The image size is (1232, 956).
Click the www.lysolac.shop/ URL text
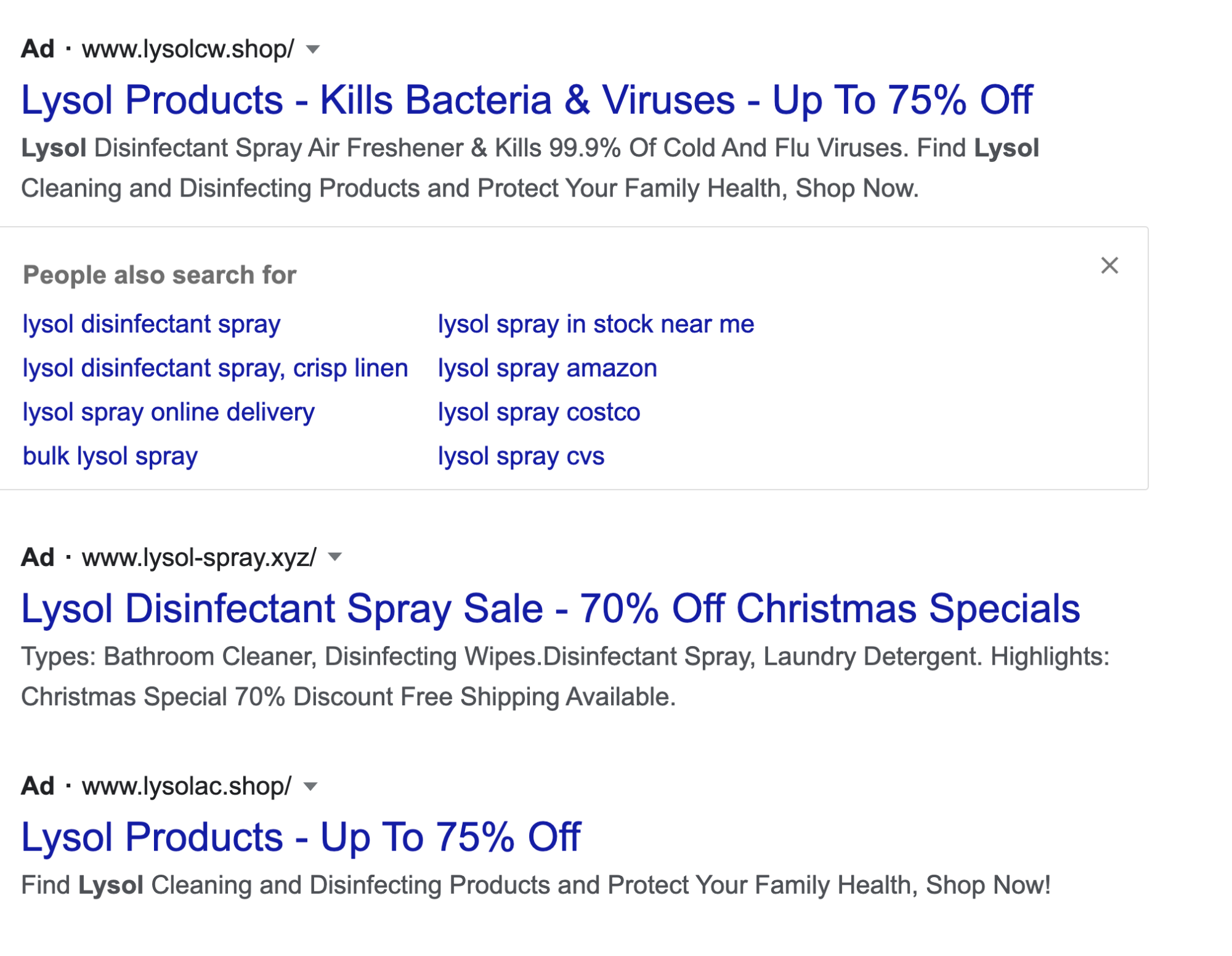pos(186,787)
